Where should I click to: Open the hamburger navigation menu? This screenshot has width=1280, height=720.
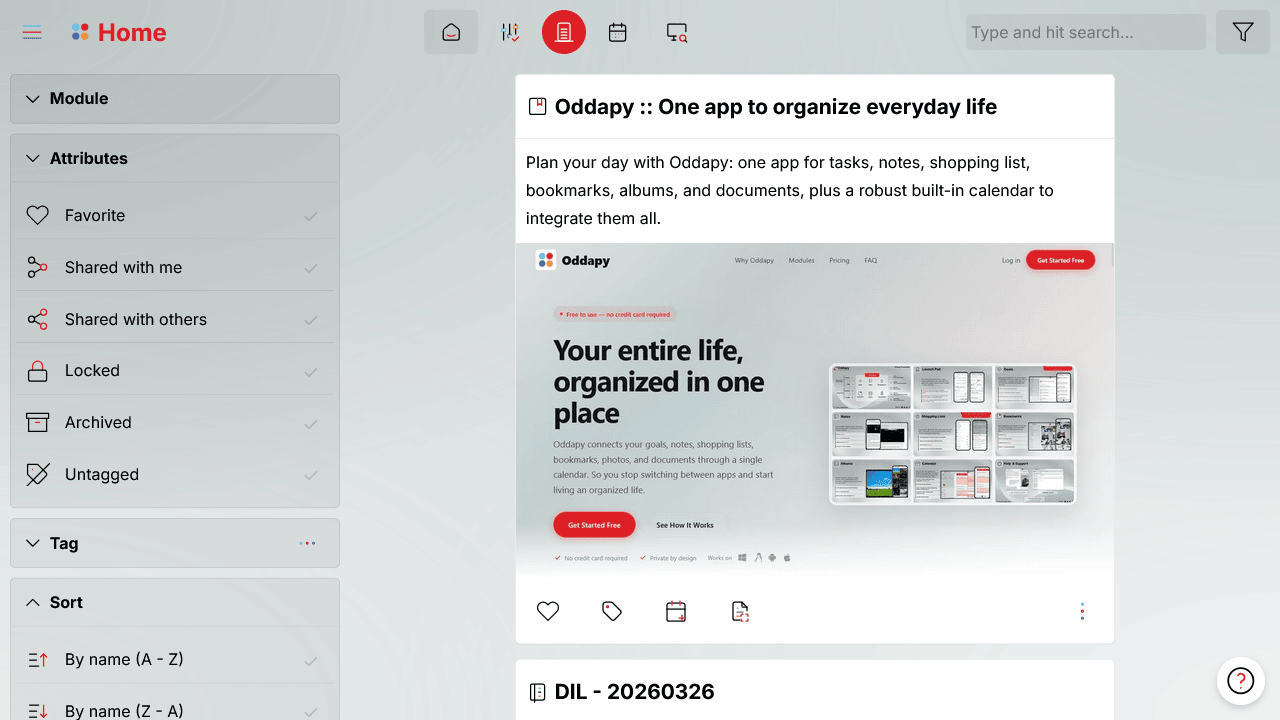point(31,31)
